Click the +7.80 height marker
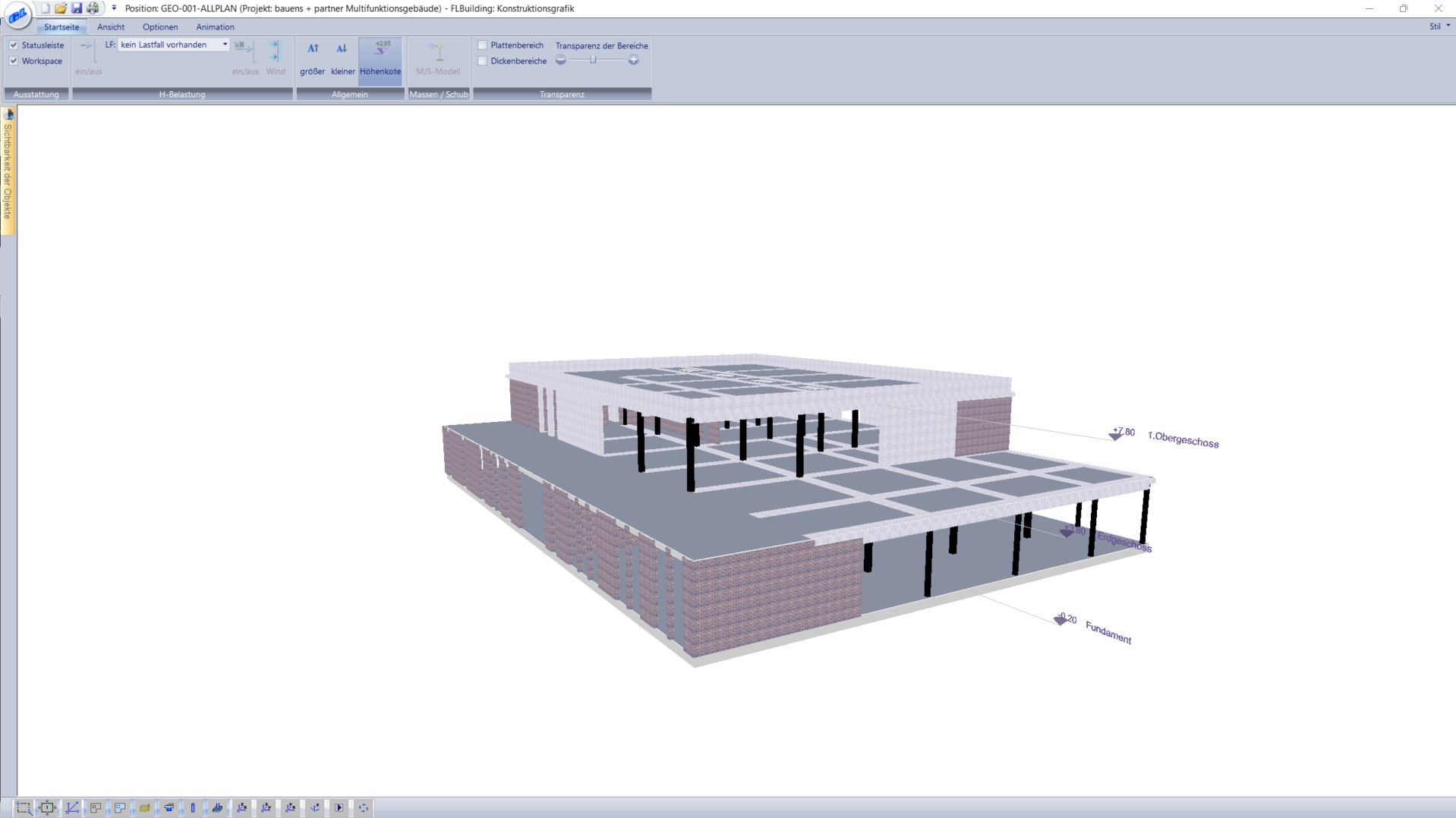Viewport: 1456px width, 818px height. click(x=1122, y=433)
